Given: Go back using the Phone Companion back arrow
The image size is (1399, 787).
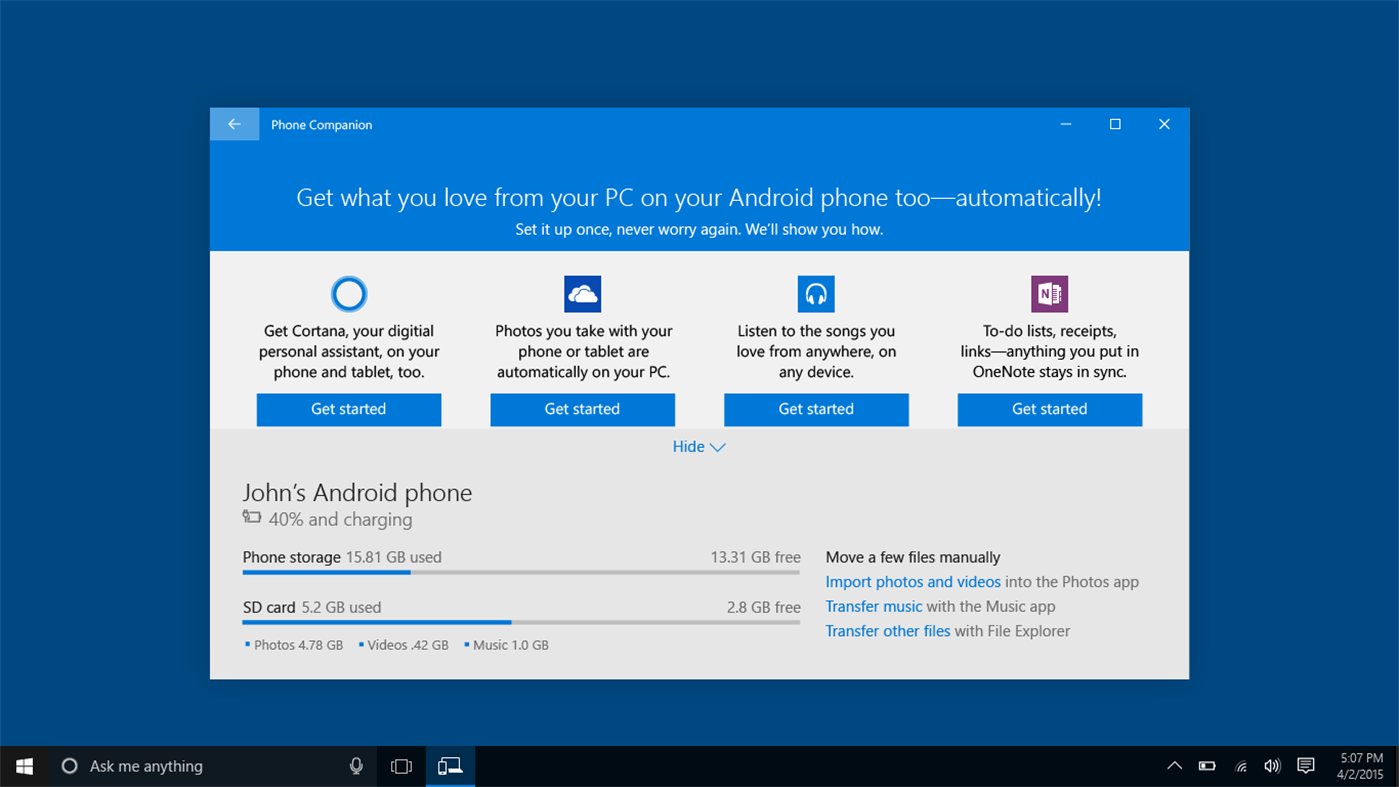Looking at the screenshot, I should tap(234, 124).
